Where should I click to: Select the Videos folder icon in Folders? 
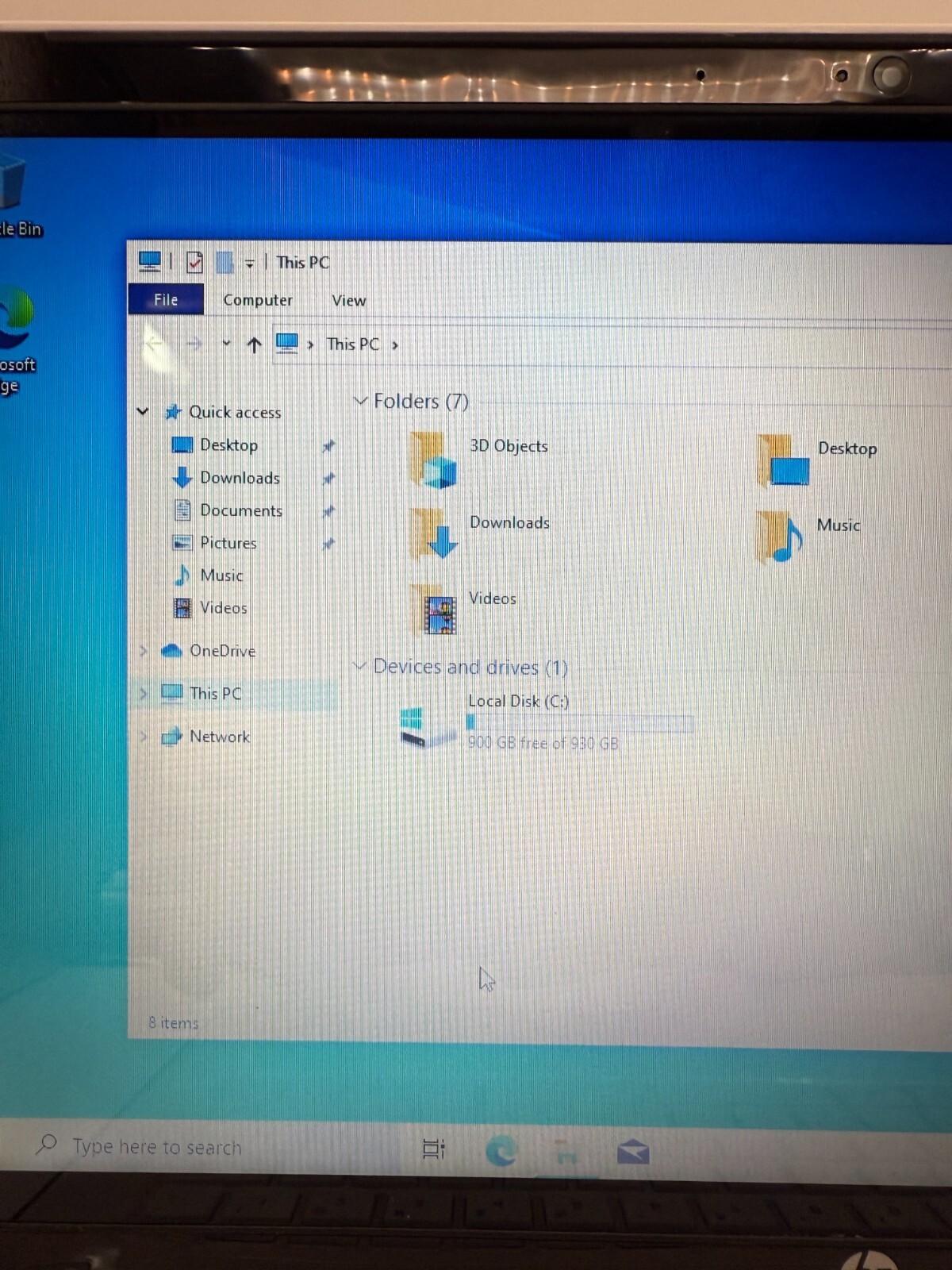point(435,610)
